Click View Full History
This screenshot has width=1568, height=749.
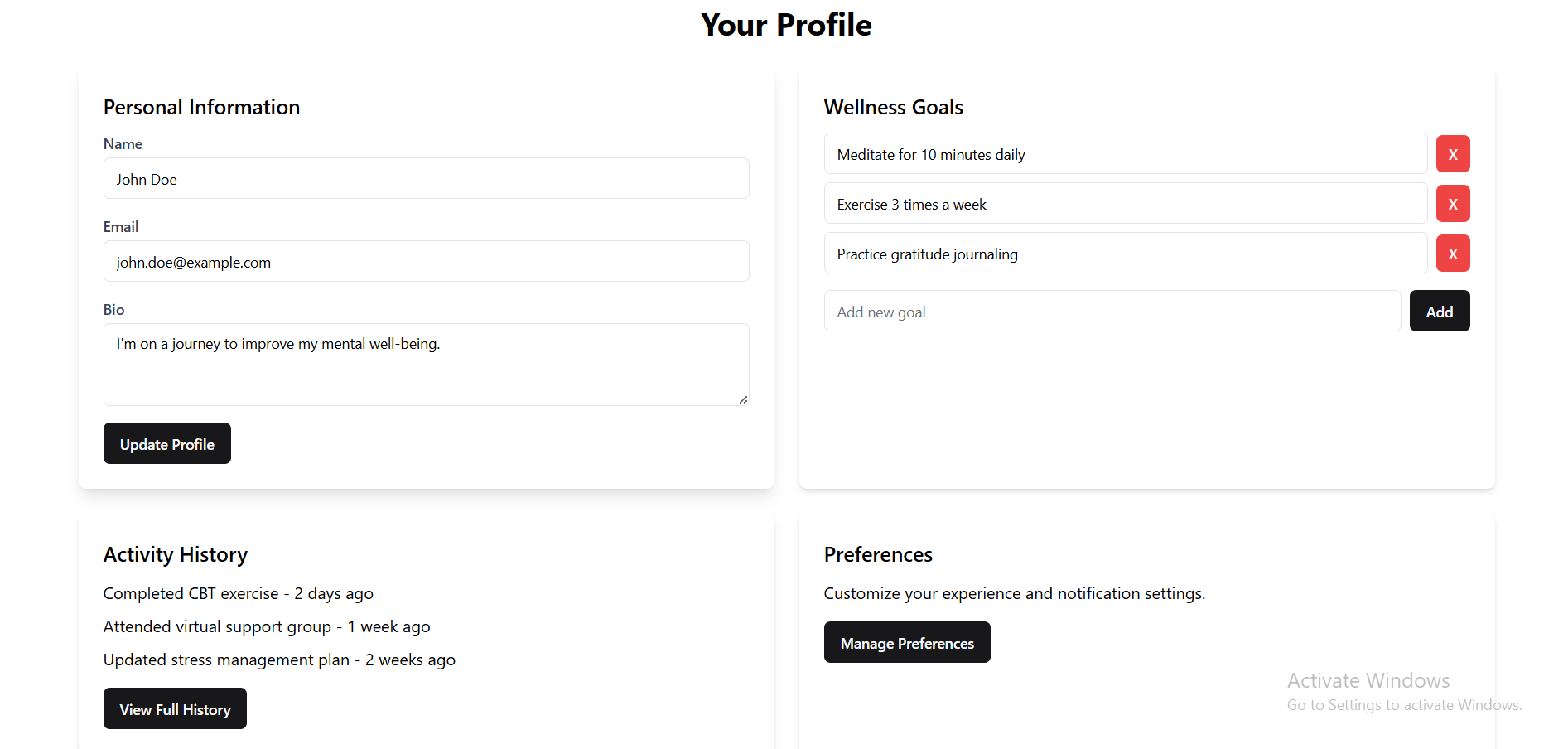[175, 709]
